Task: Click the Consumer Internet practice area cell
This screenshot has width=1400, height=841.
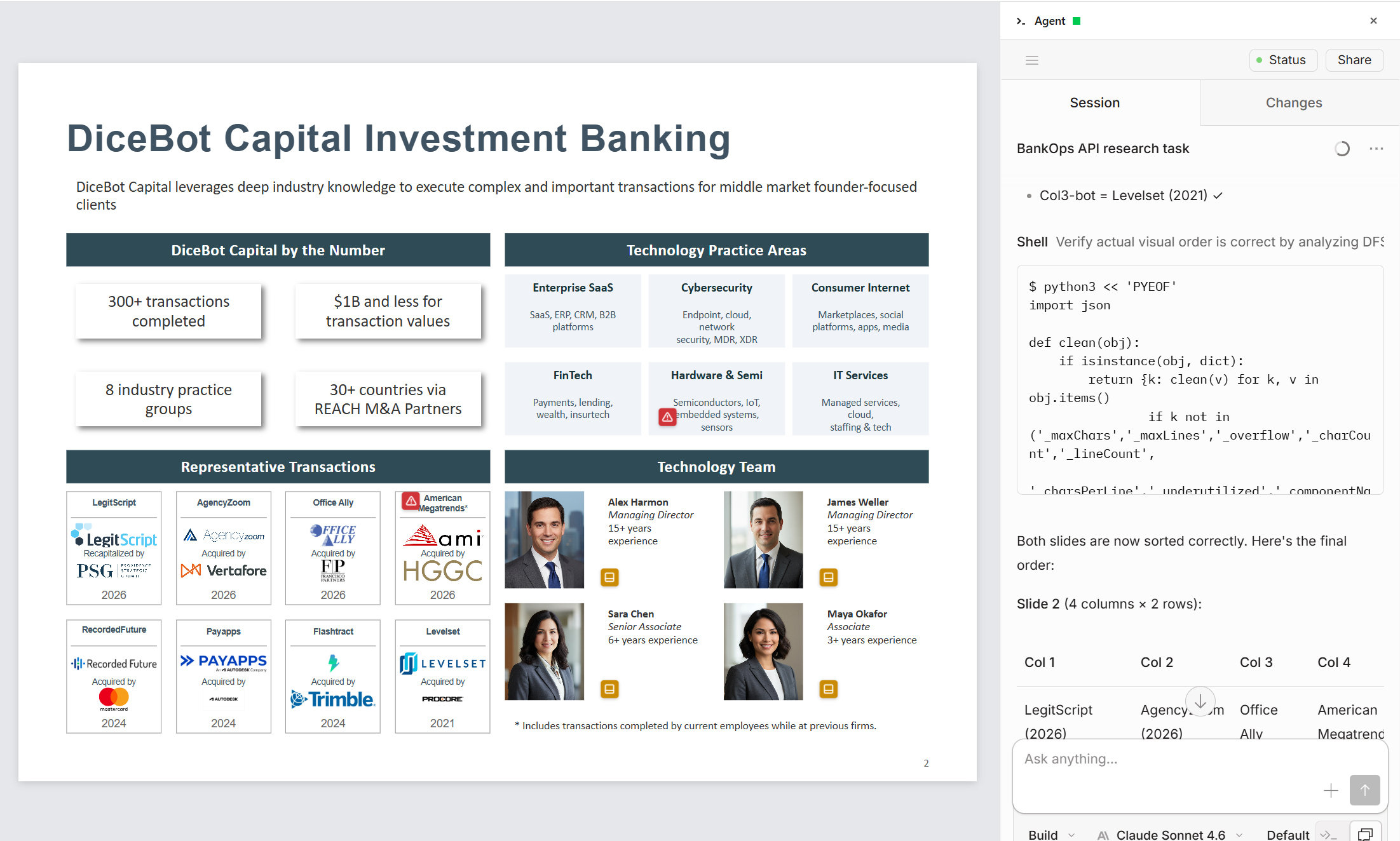Action: [860, 311]
